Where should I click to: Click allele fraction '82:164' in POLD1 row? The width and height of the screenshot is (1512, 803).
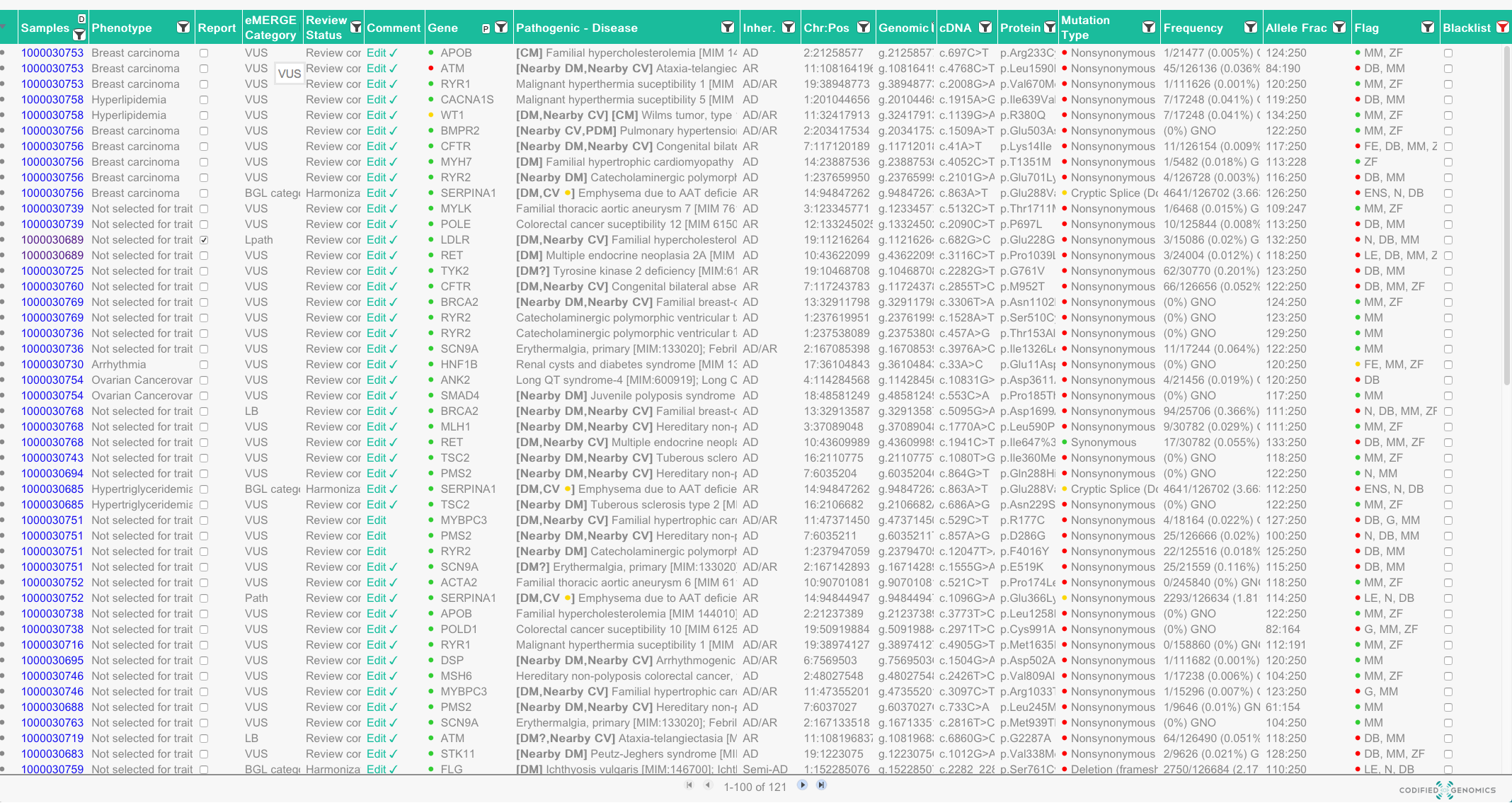pos(1283,630)
